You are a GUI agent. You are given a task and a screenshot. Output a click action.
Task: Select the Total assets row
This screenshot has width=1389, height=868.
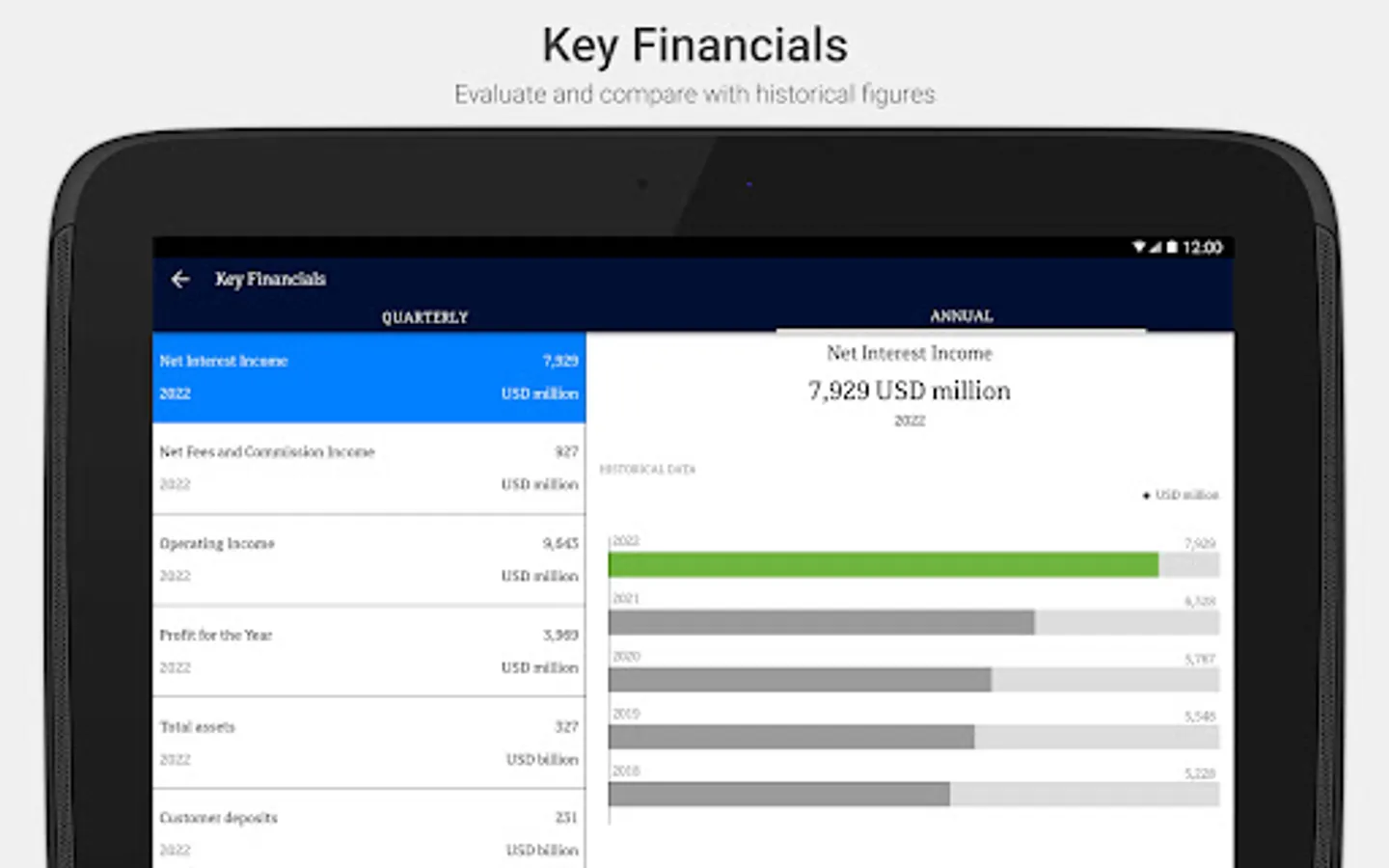[369, 744]
